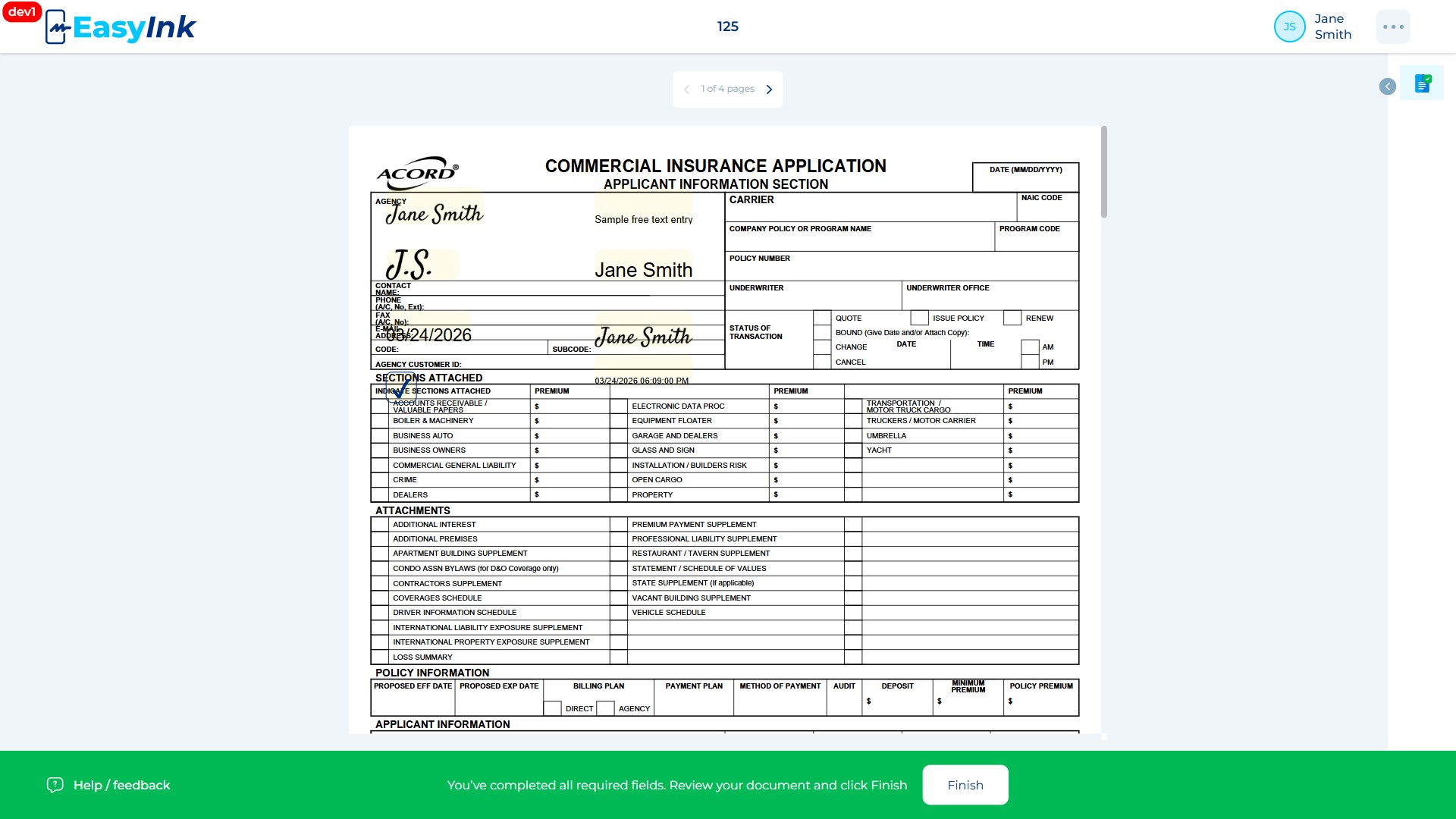Click the 'COMMERCIAL INSURANCE APPLICATION' heading

coord(716,166)
